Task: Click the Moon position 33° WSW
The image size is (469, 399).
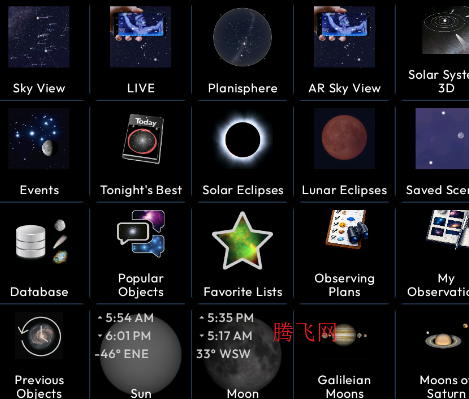Action: point(223,354)
